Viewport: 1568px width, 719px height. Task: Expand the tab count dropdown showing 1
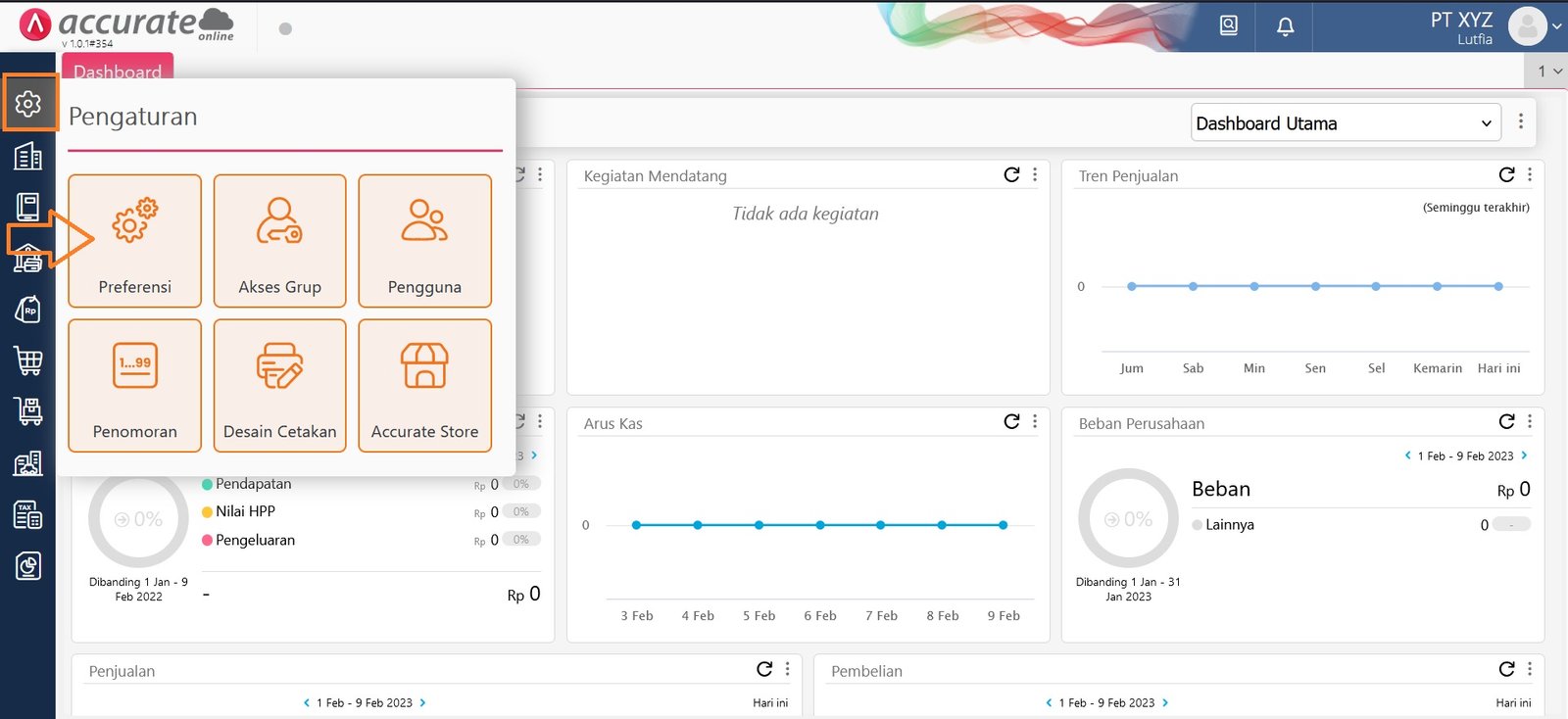tap(1548, 72)
